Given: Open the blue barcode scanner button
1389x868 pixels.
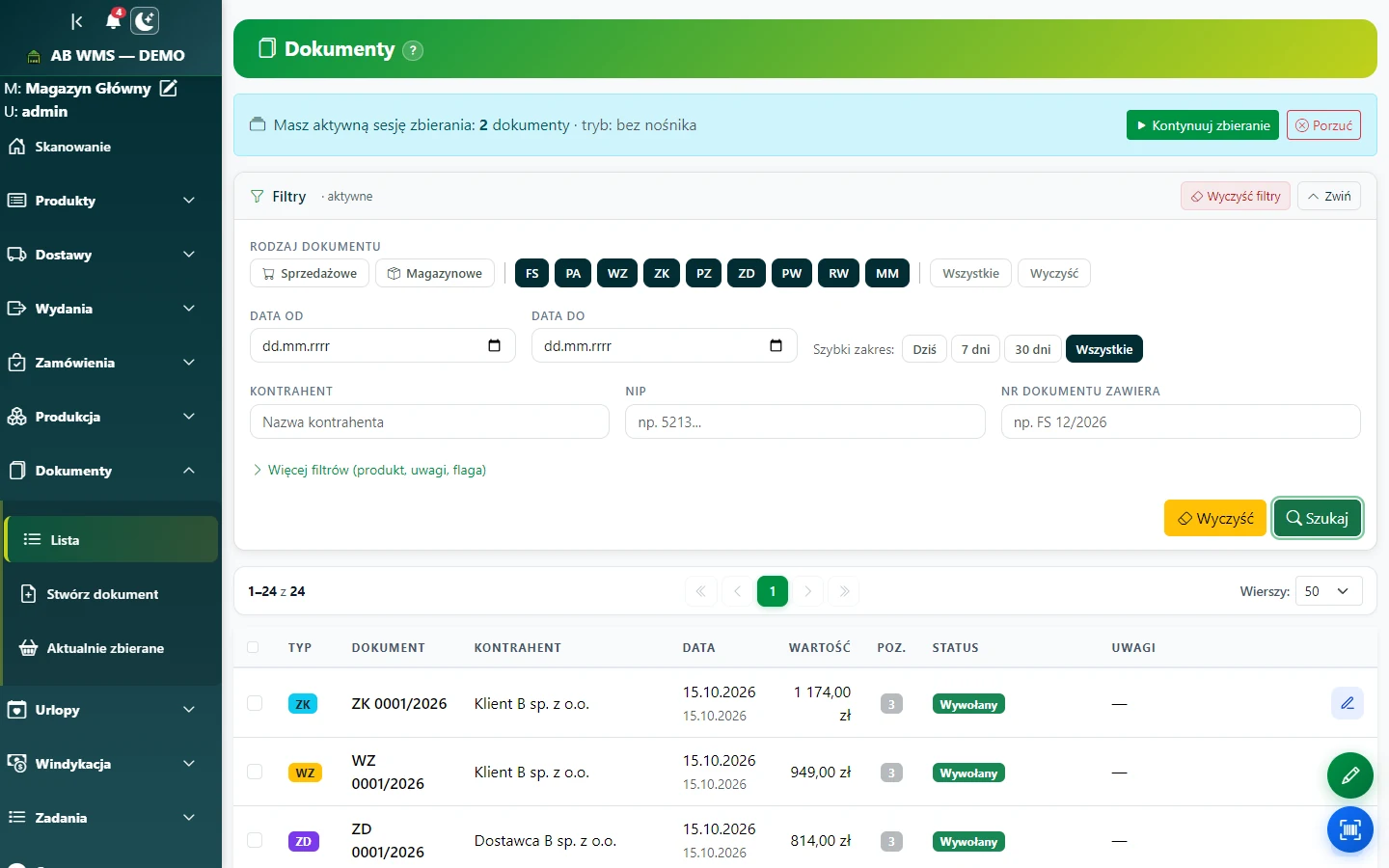Looking at the screenshot, I should [1350, 829].
